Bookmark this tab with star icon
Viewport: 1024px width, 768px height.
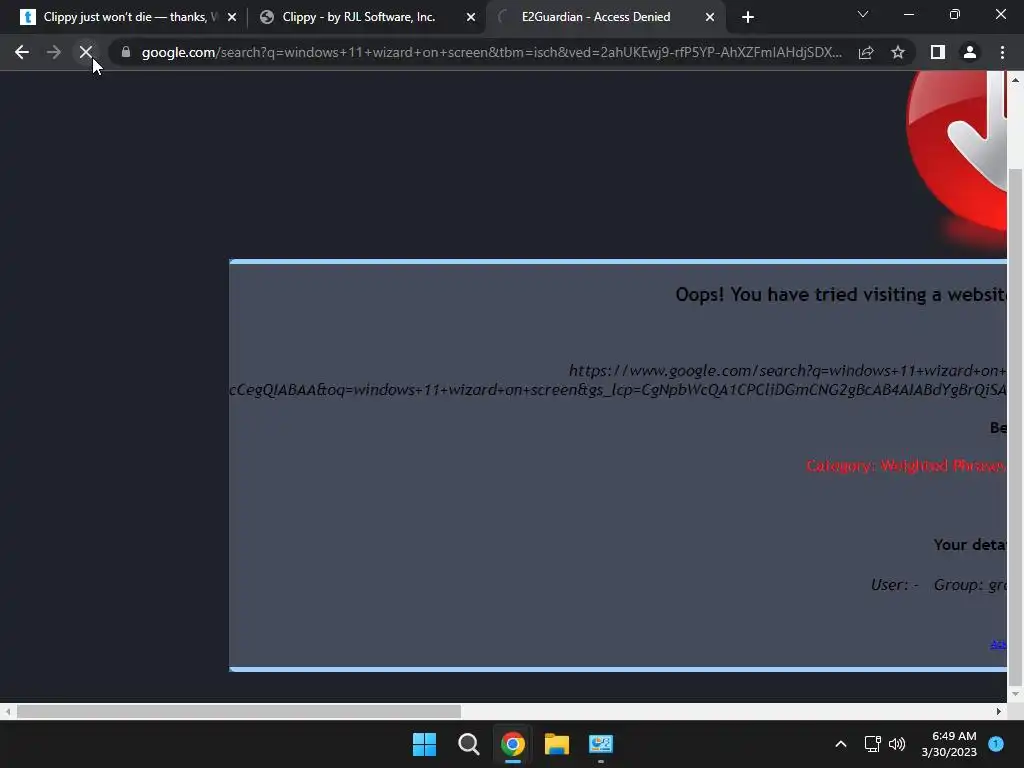[x=898, y=52]
